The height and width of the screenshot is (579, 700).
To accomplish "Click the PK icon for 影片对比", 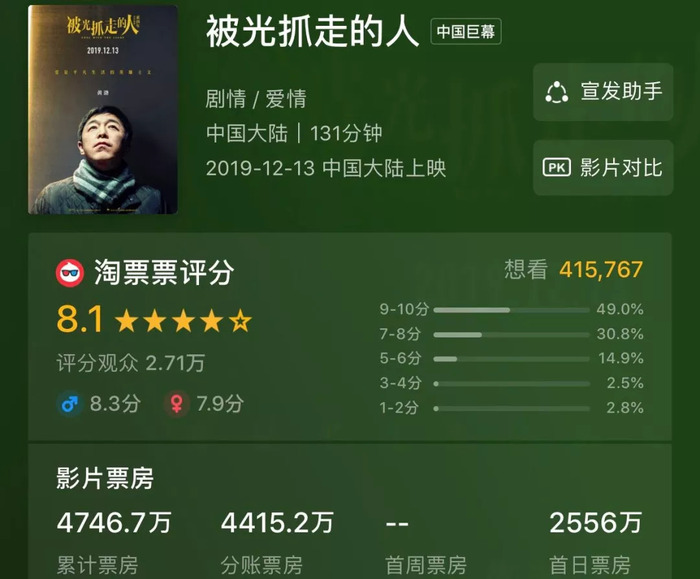I will (556, 168).
